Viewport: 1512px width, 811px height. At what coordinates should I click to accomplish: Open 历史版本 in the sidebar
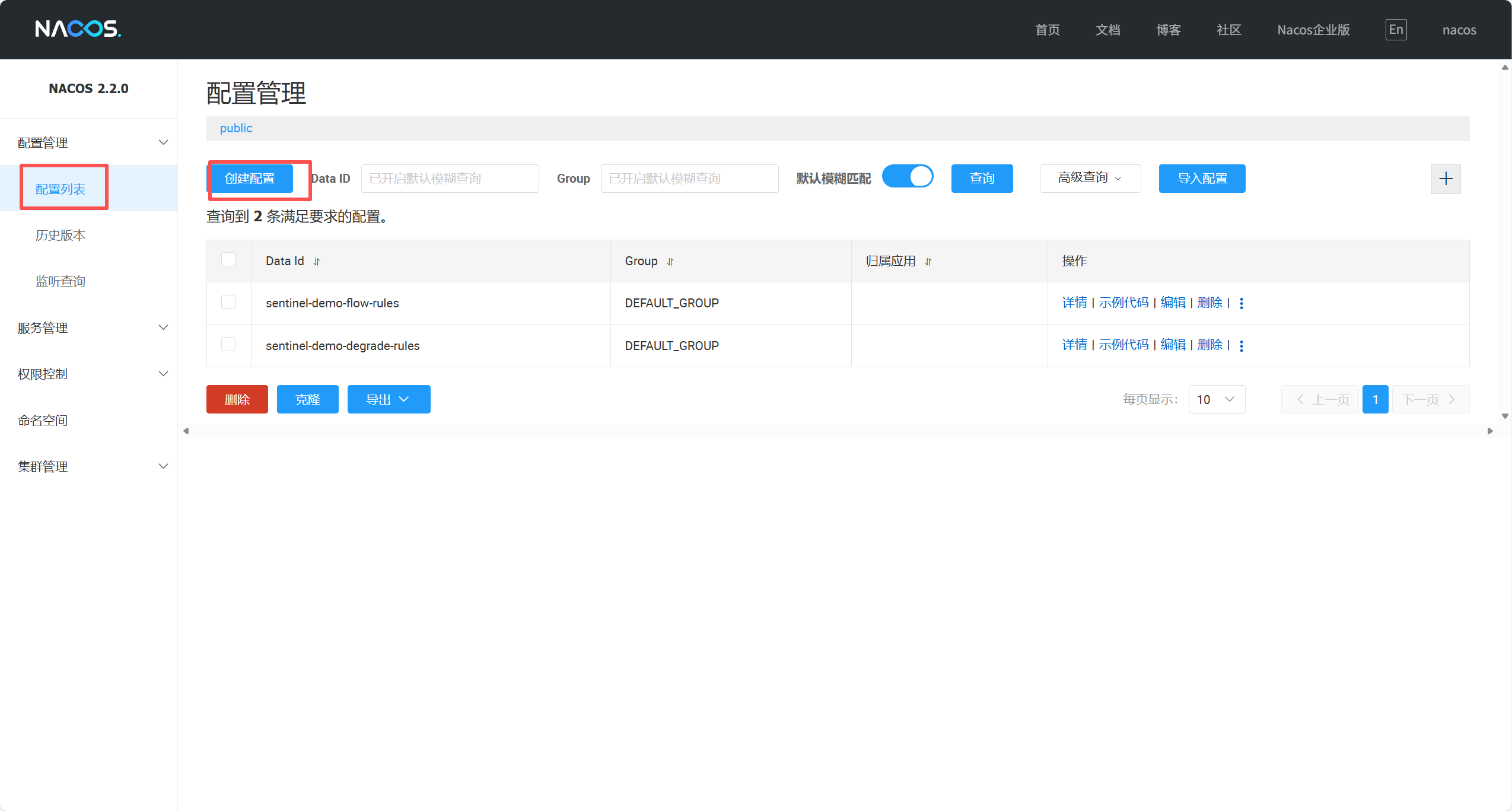point(61,236)
